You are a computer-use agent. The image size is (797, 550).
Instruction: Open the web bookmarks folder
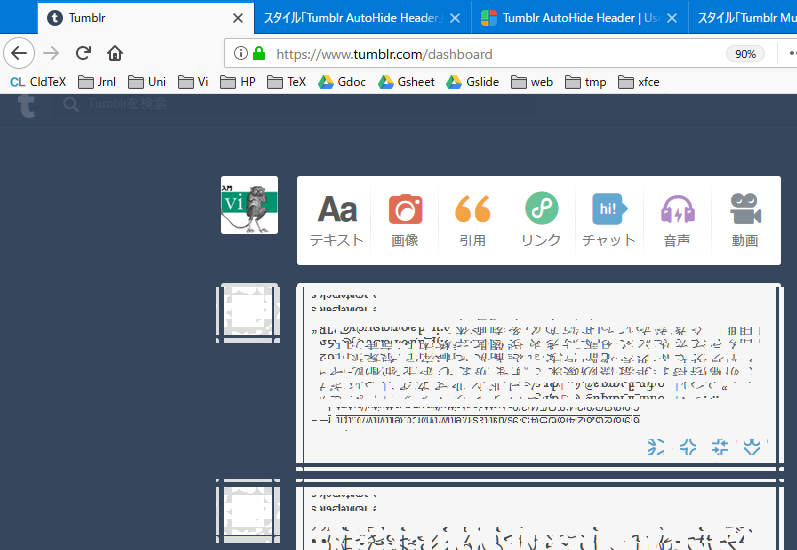pos(532,82)
